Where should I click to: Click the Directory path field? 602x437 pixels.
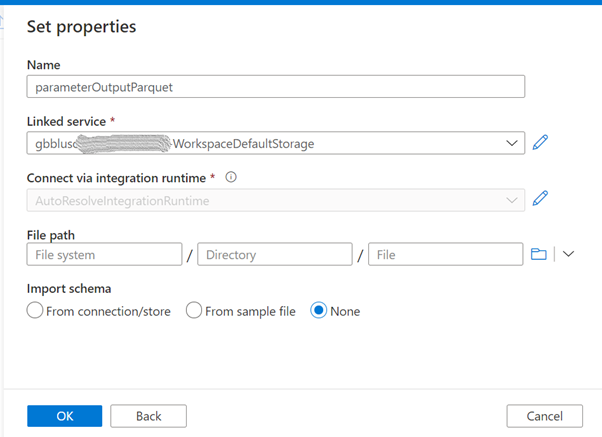click(275, 255)
